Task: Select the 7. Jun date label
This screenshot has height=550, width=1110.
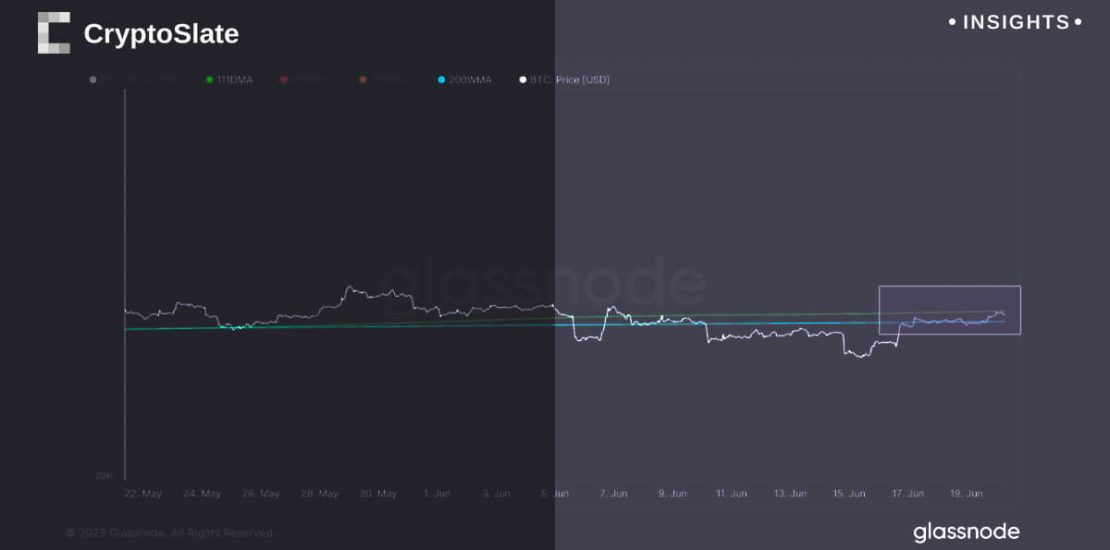Action: click(x=613, y=493)
